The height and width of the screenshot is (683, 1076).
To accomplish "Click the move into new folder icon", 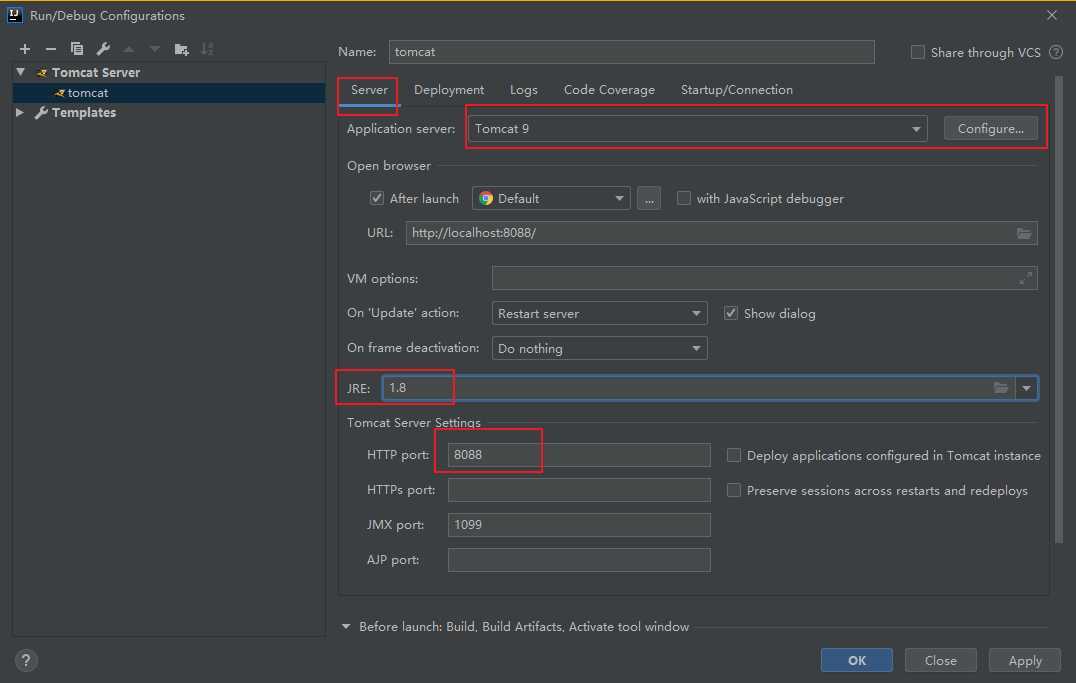I will (x=181, y=49).
